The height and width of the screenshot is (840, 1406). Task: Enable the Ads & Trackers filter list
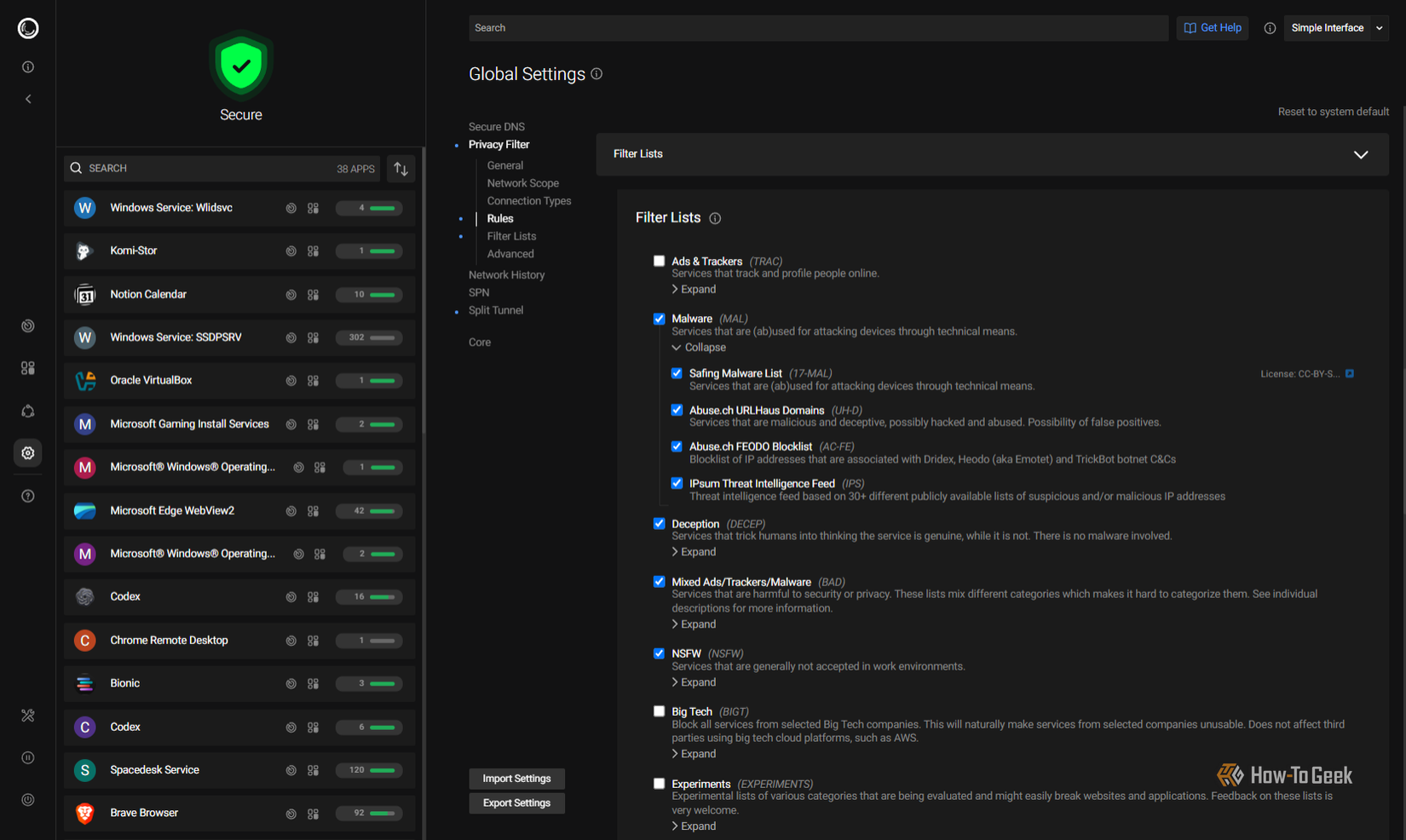click(x=659, y=261)
